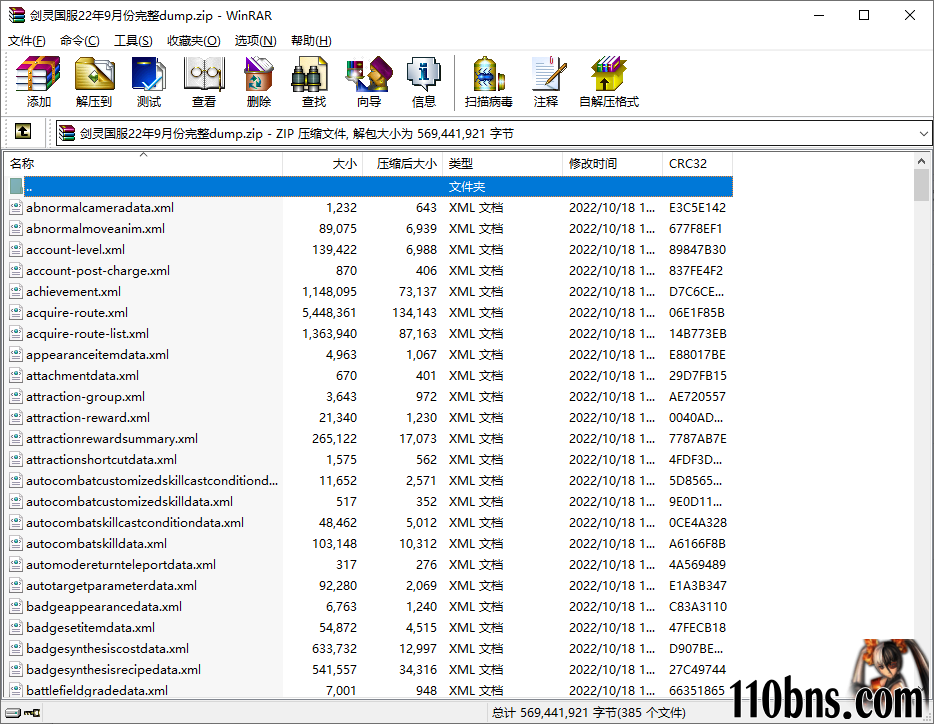Click status bar total 569,441,921 bytes text
The width and height of the screenshot is (934, 724).
[x=589, y=713]
